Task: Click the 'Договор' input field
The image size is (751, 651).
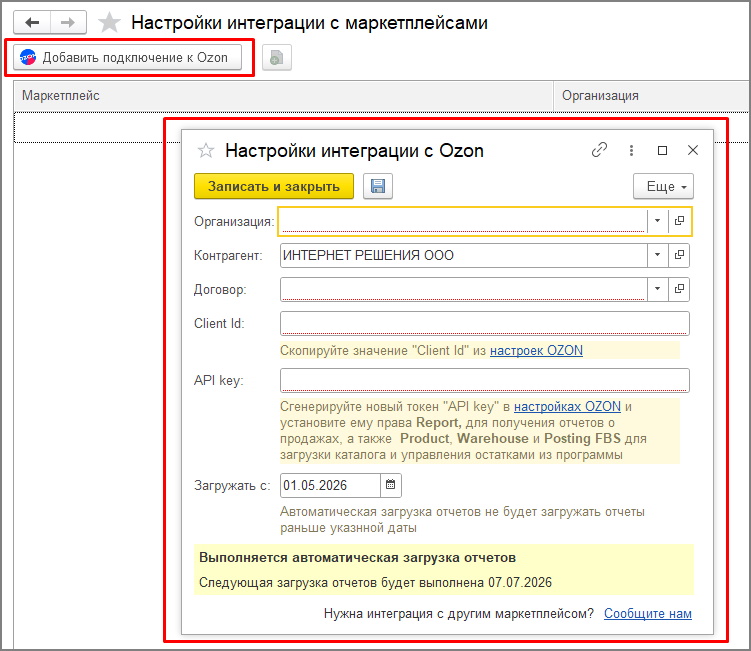Action: [463, 289]
